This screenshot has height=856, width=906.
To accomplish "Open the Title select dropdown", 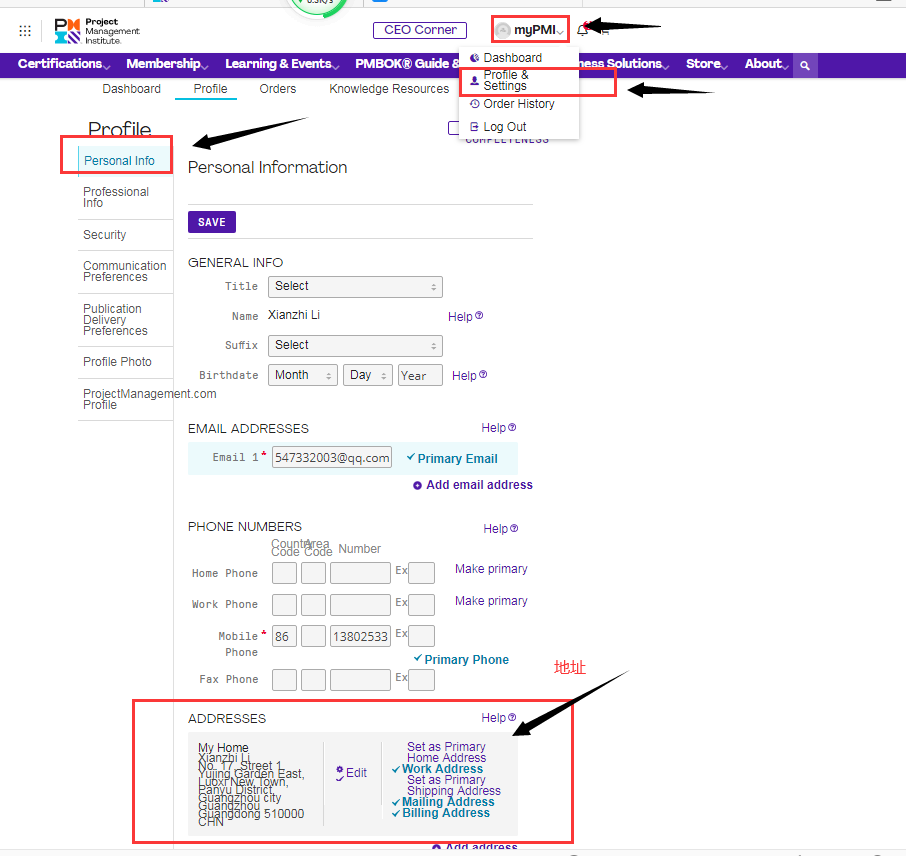I will 355,287.
